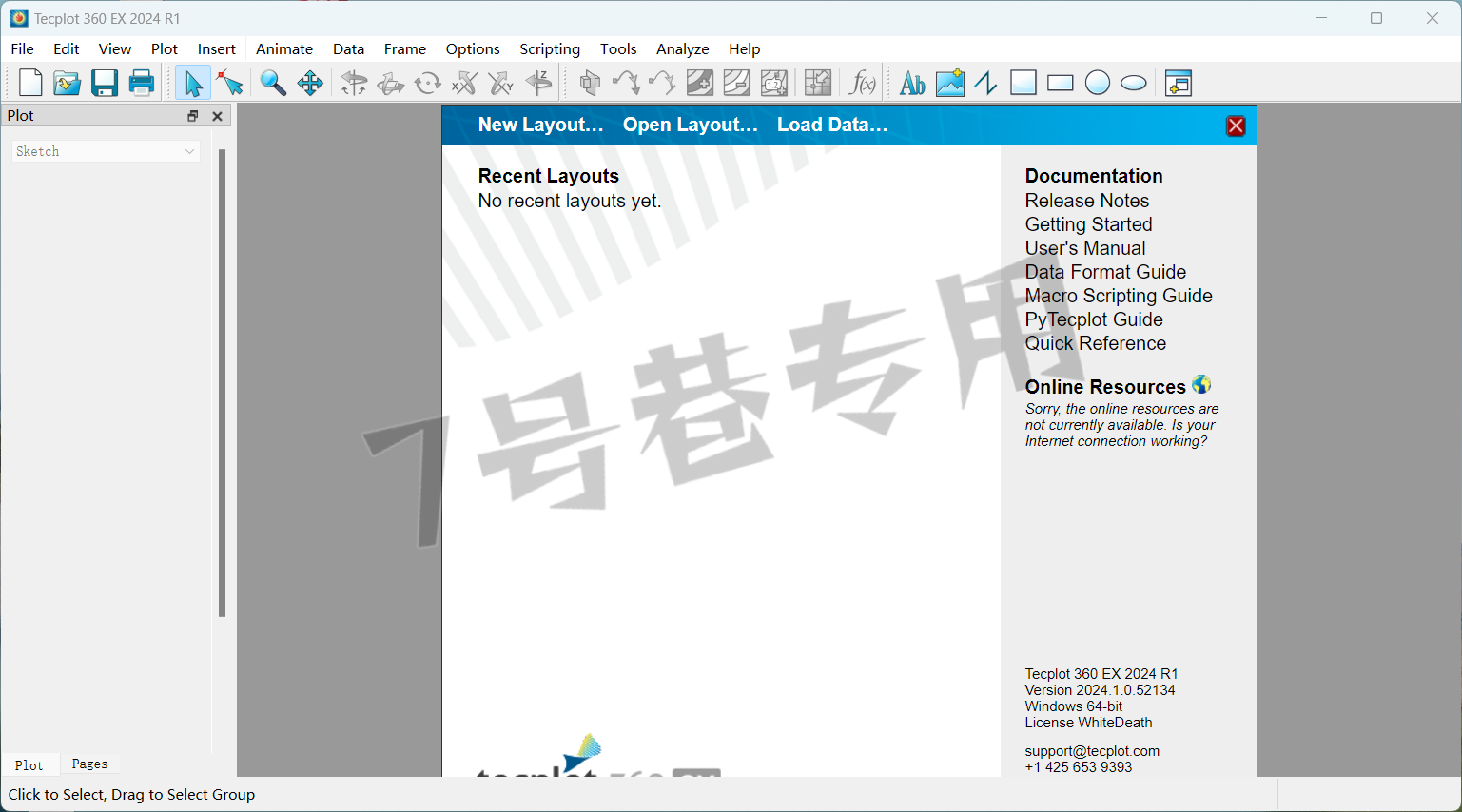Open the Sketch plot type dropdown
Viewport: 1462px width, 812px height.
coord(106,151)
